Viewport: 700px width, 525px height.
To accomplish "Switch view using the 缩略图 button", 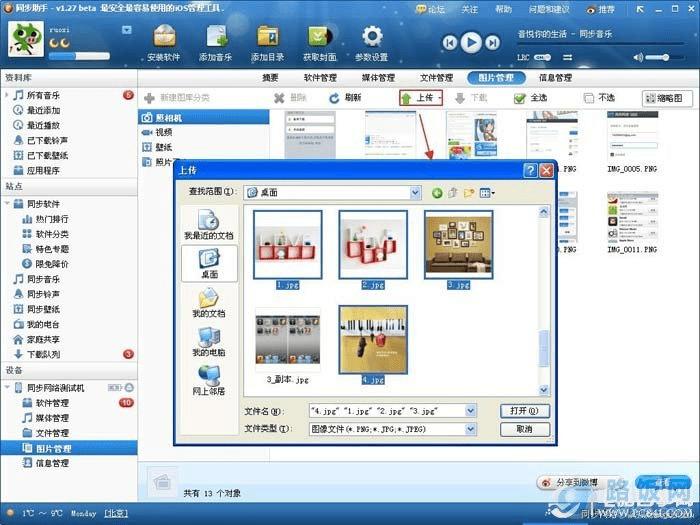I will point(667,98).
